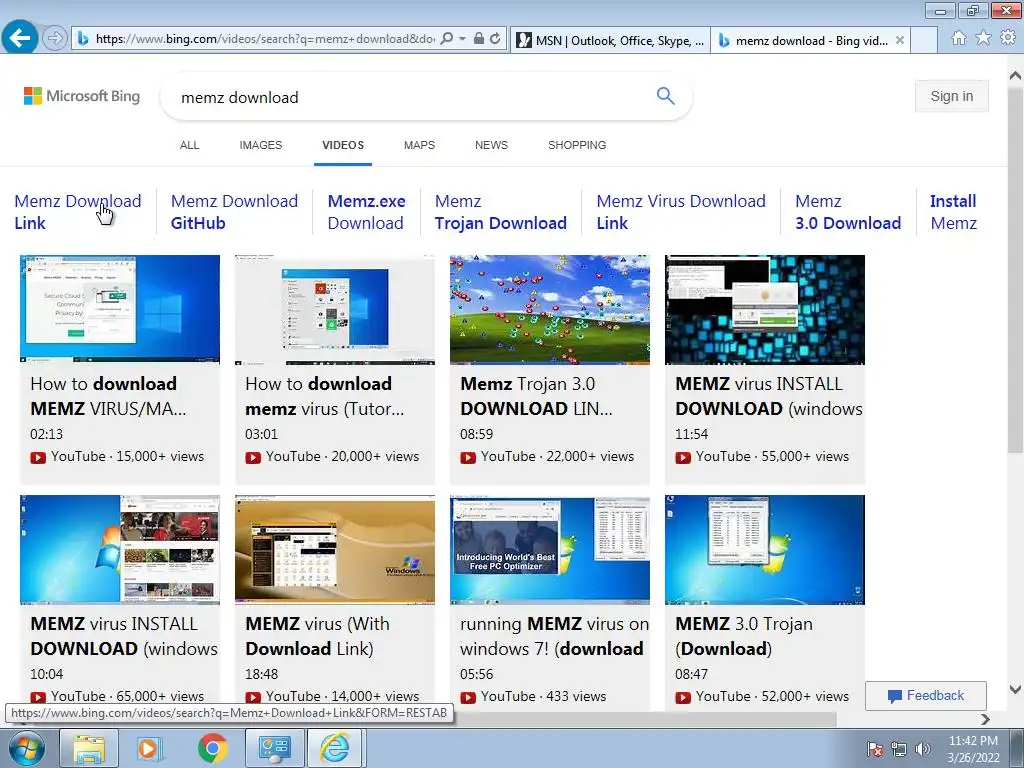This screenshot has height=768, width=1024.
Task: Click the horizontal scroll right arrow
Action: coord(985,719)
